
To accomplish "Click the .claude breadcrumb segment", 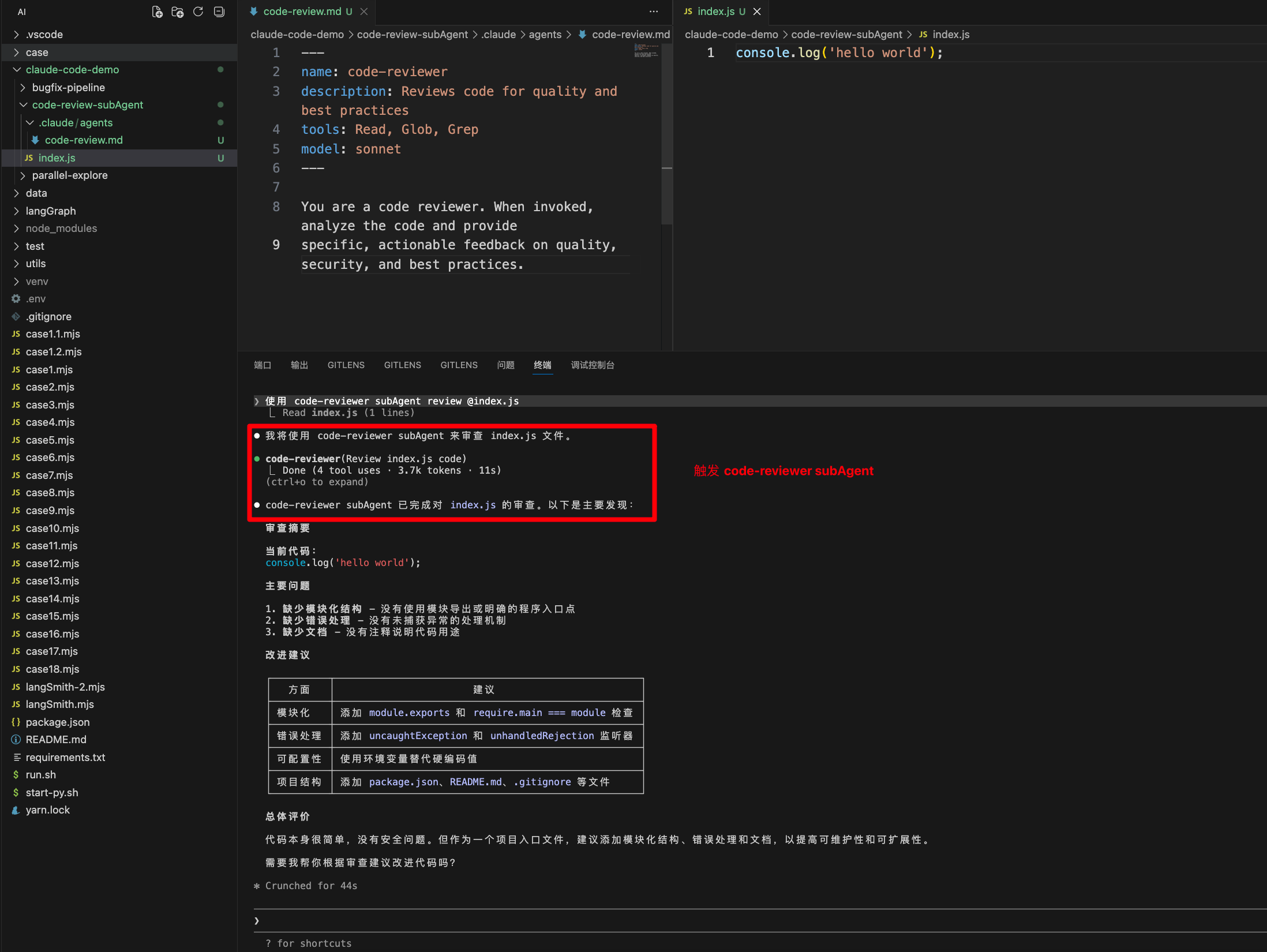I will pyautogui.click(x=499, y=35).
